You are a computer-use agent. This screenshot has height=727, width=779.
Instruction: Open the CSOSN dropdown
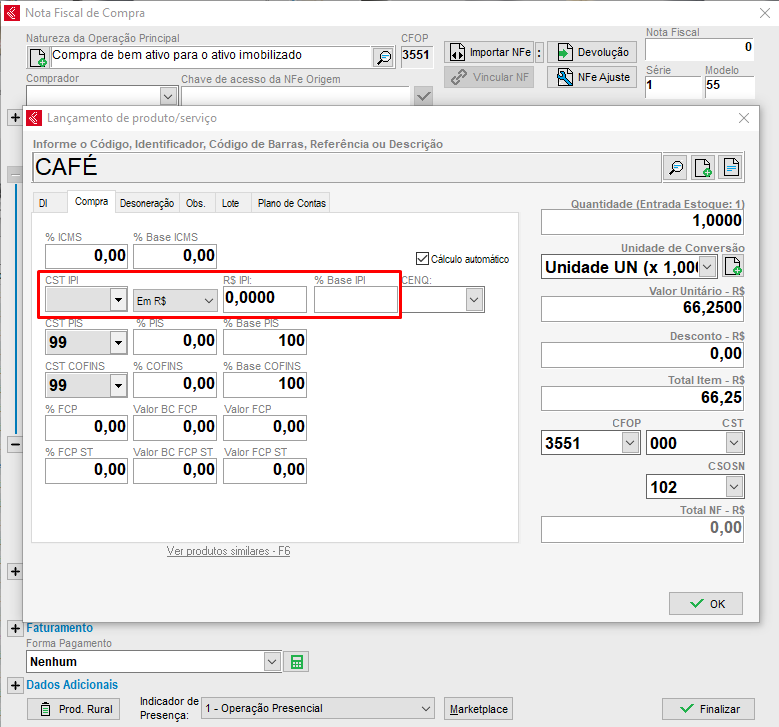coord(734,487)
